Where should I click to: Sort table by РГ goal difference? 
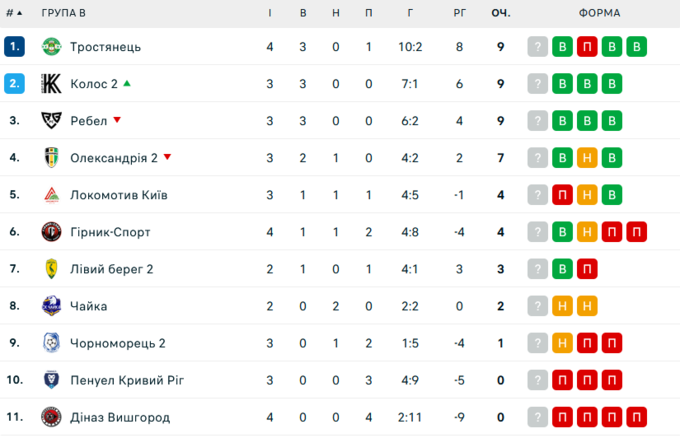(x=459, y=13)
